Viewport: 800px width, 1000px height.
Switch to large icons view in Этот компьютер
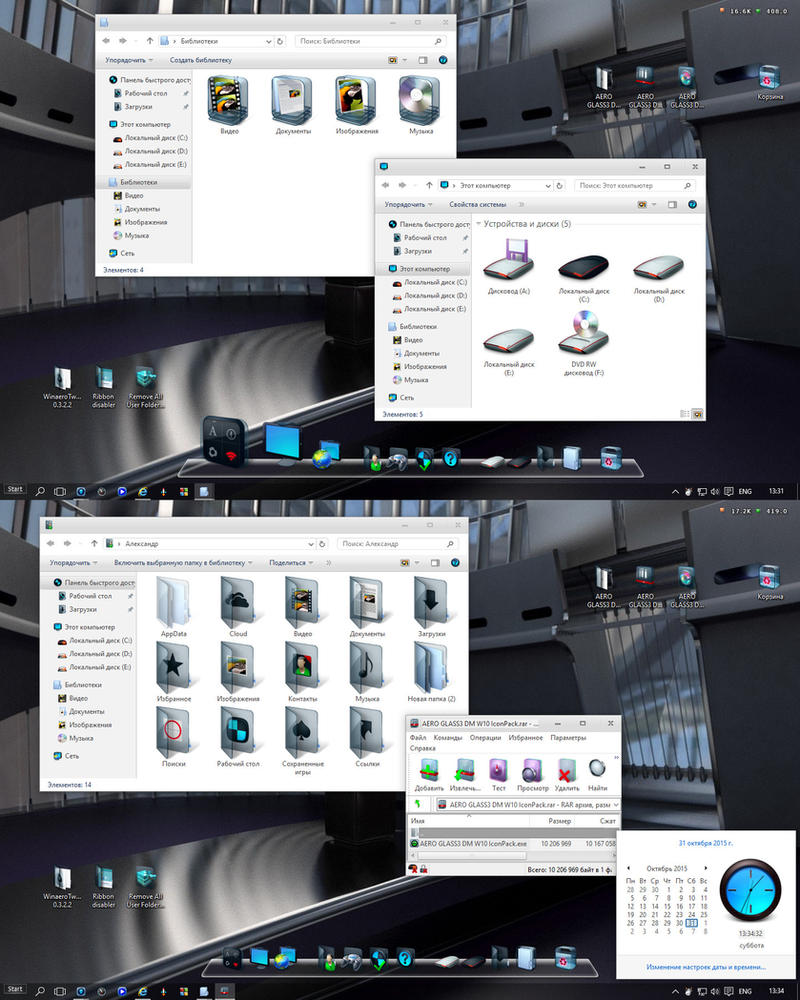(x=697, y=413)
